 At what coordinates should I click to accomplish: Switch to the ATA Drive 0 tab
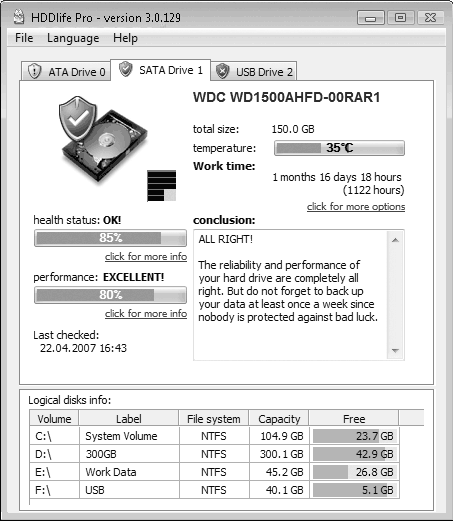pos(66,71)
